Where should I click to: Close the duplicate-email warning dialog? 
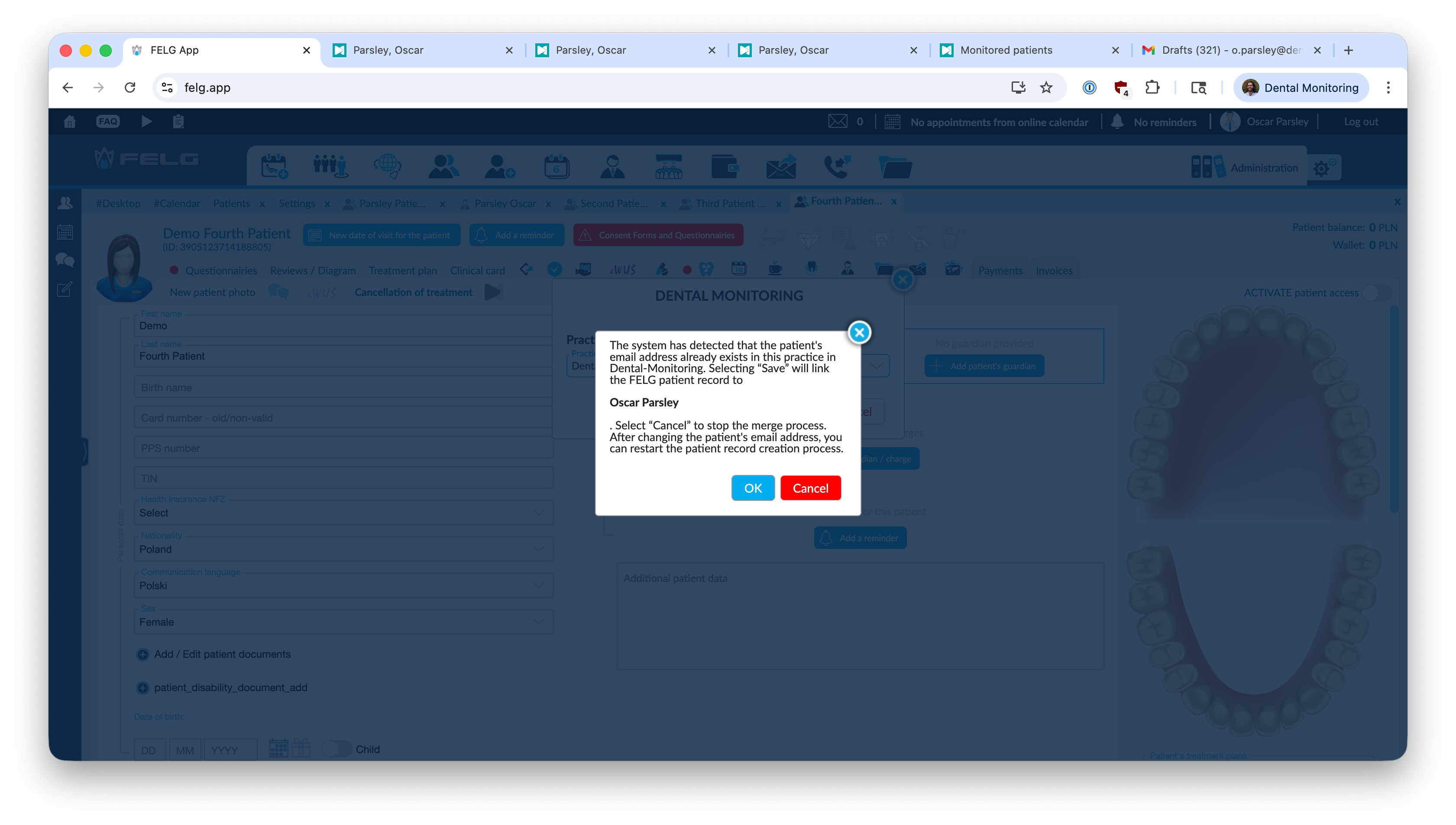point(859,333)
